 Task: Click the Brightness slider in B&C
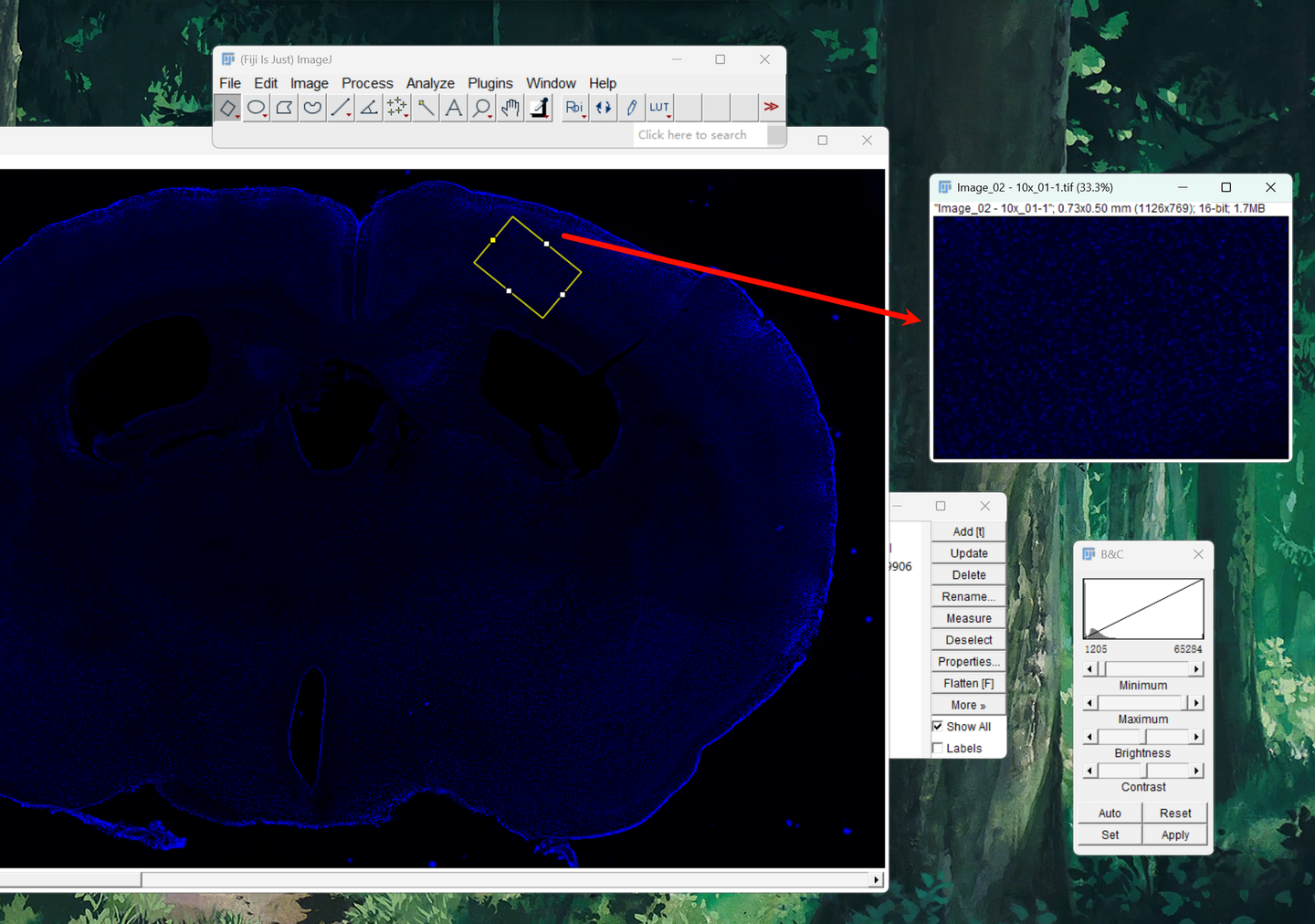1142,737
